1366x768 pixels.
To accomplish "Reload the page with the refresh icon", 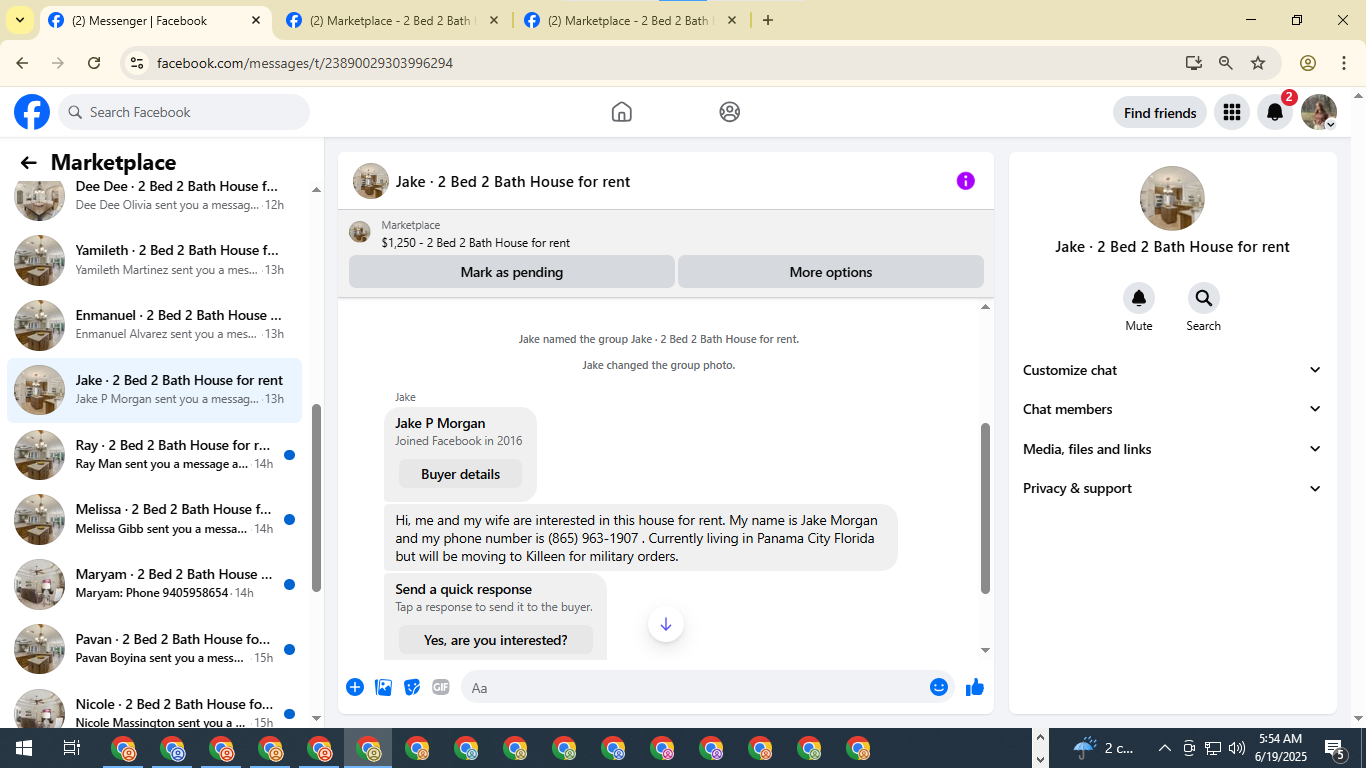I will click(x=94, y=63).
